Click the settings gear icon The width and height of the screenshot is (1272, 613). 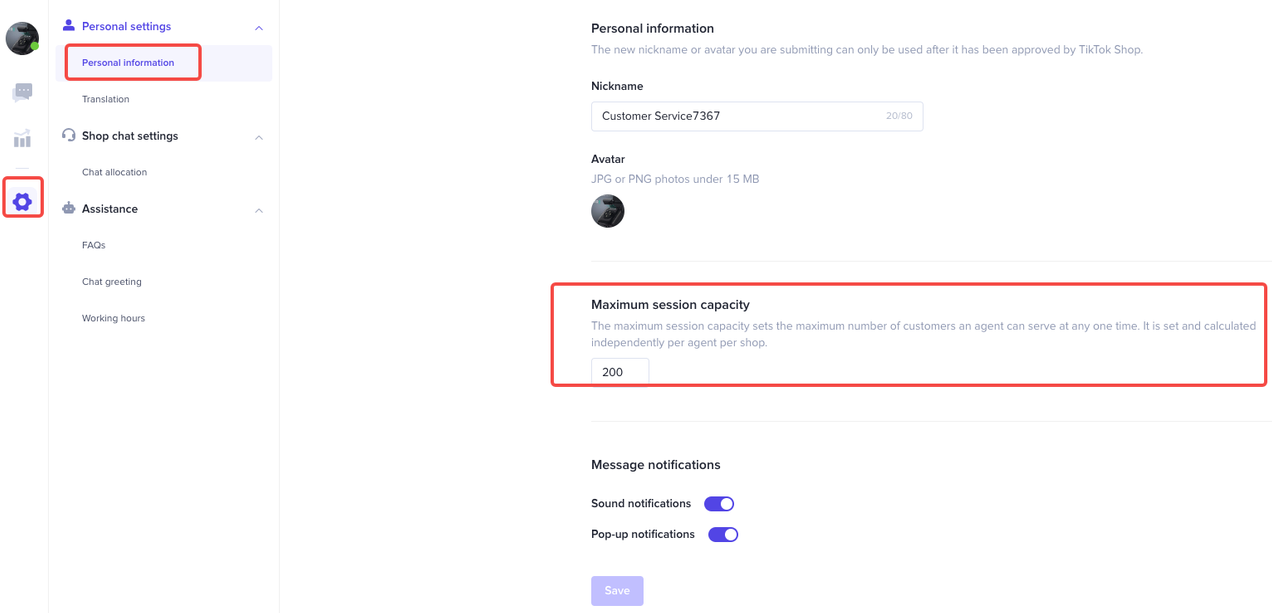click(22, 201)
